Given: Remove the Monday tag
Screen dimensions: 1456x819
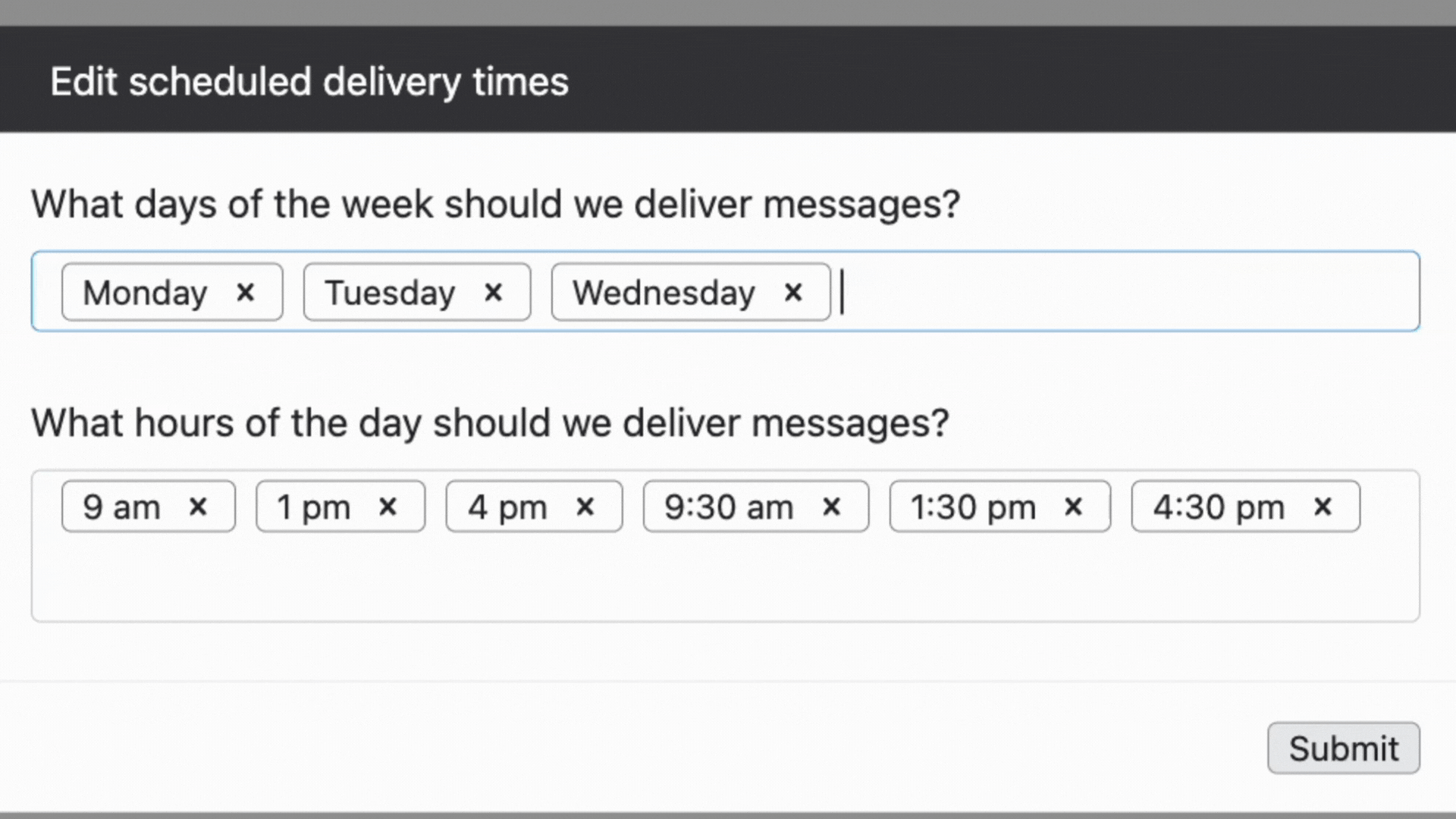Looking at the screenshot, I should pyautogui.click(x=245, y=292).
